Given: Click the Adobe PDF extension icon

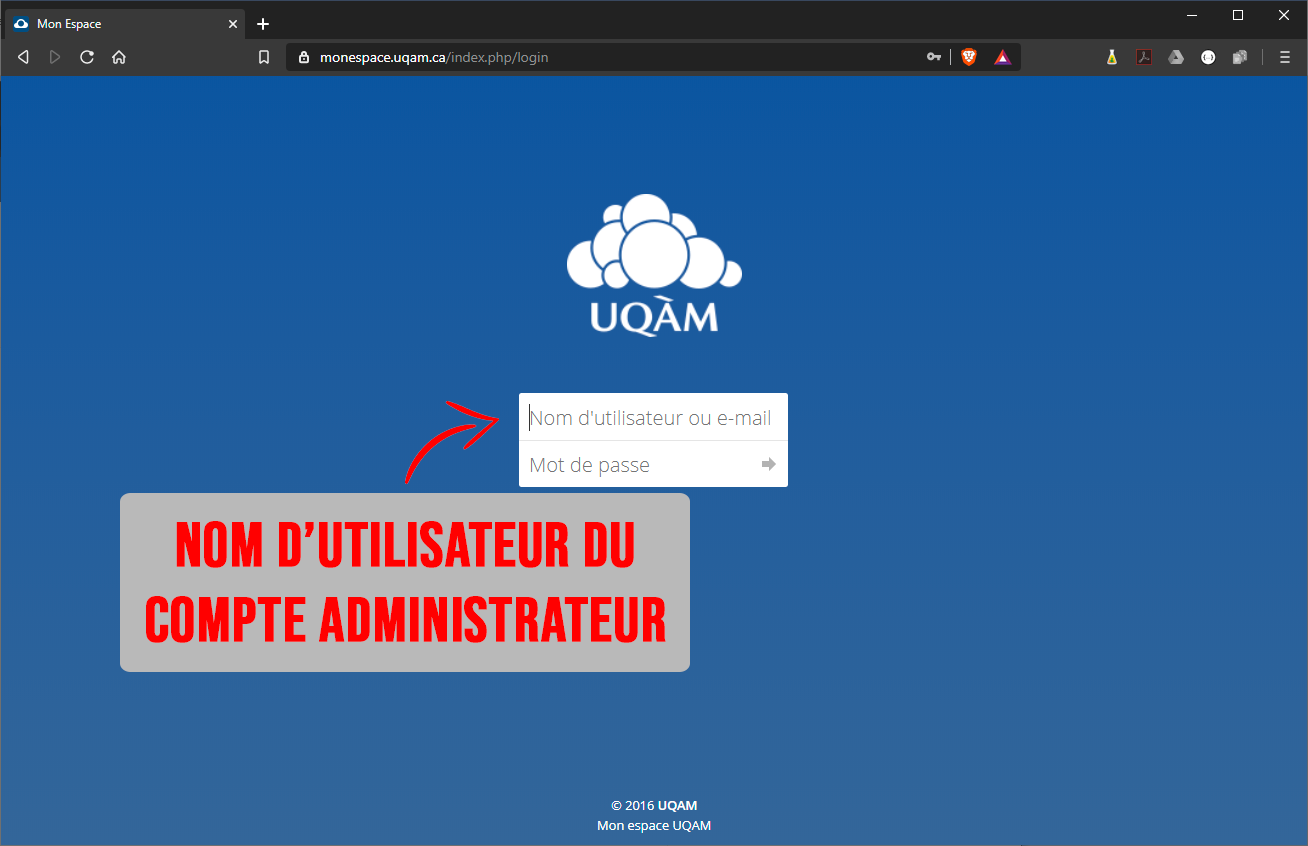Looking at the screenshot, I should (x=1144, y=57).
